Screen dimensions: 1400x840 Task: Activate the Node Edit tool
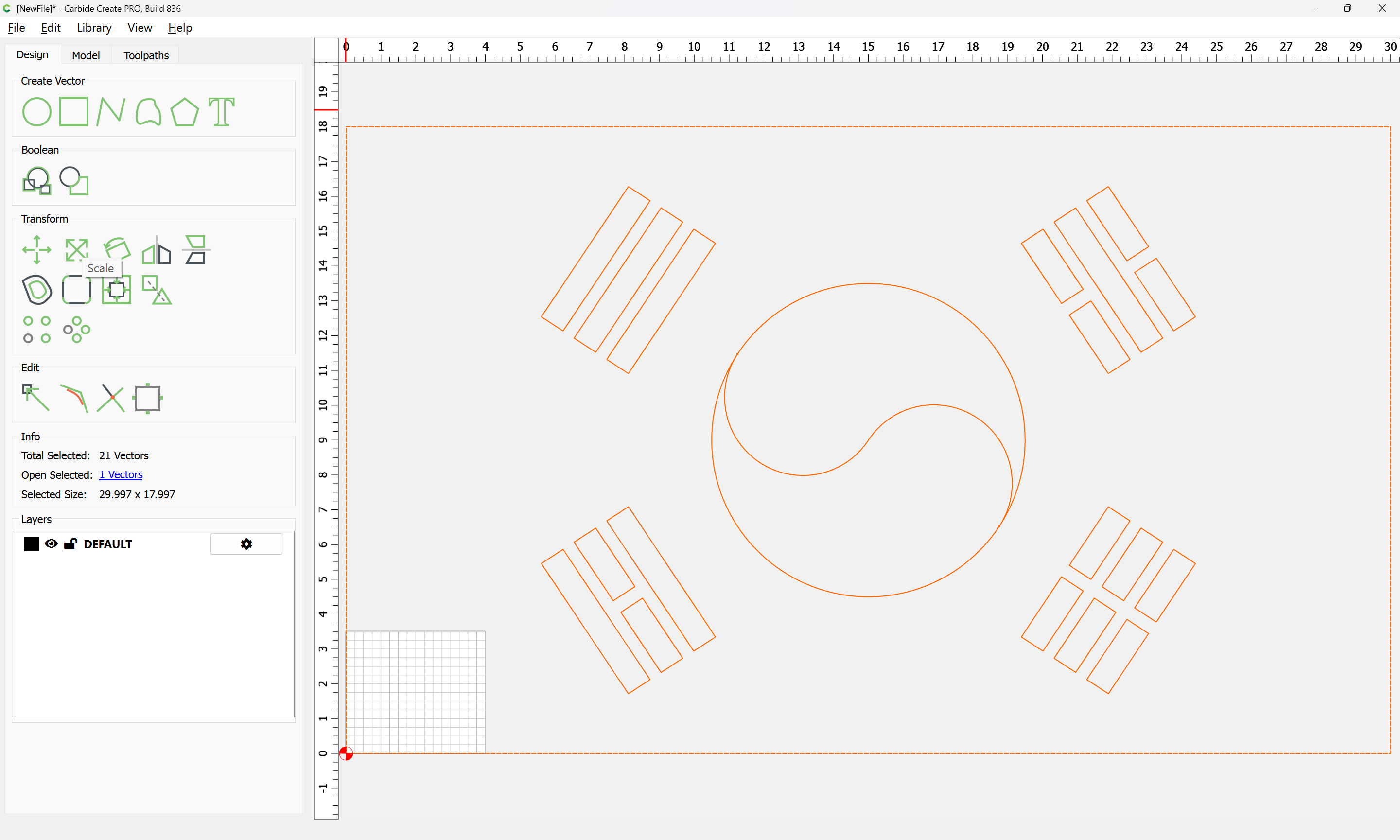pos(35,398)
